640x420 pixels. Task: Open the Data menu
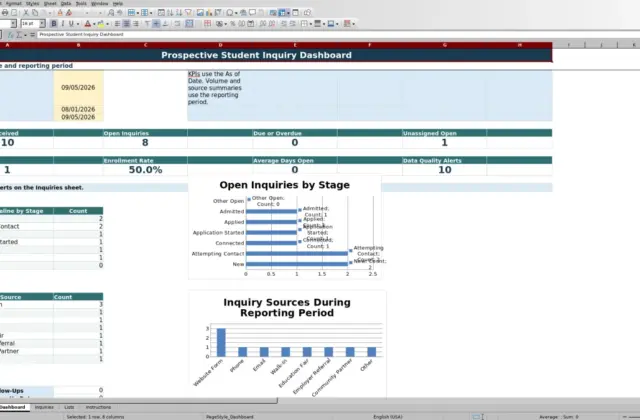[66, 3]
